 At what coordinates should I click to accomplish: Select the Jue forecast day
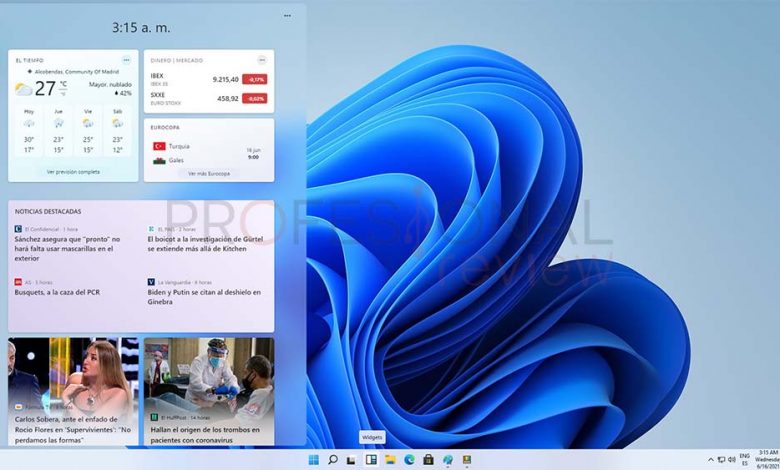pos(58,130)
